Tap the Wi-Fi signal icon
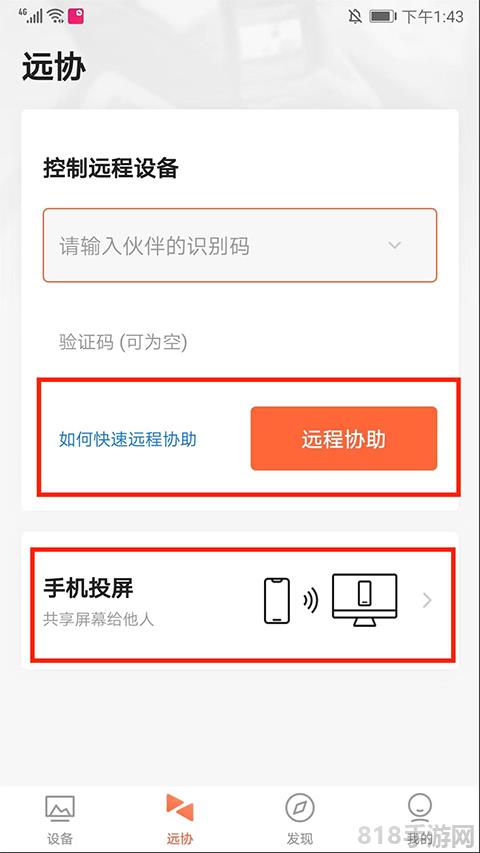 coord(56,16)
